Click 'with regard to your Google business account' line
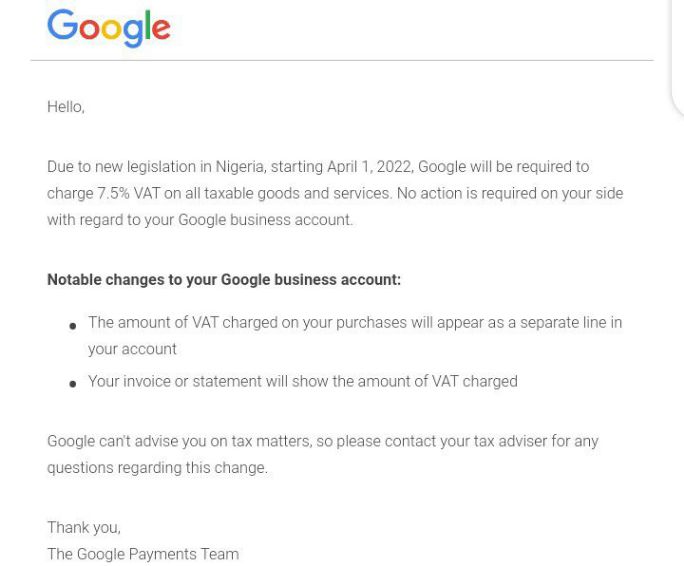Viewport: 684px width, 566px height. tap(200, 220)
